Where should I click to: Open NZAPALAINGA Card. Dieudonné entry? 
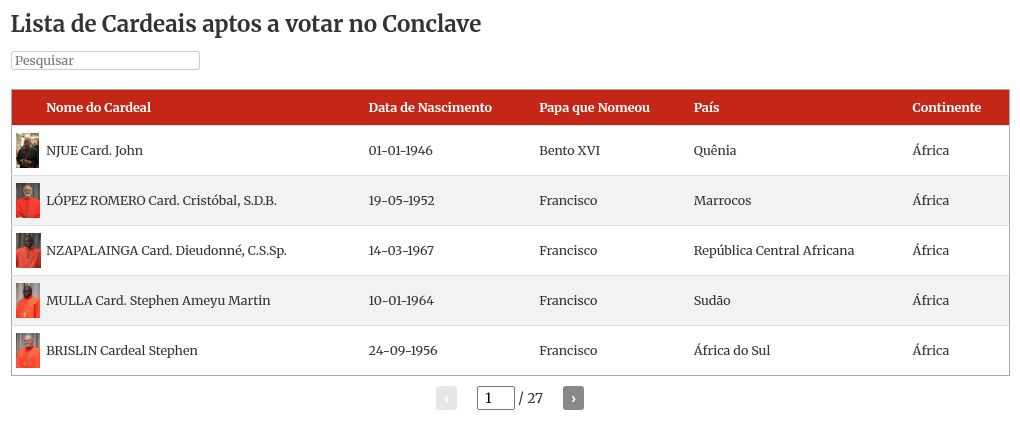[166, 251]
